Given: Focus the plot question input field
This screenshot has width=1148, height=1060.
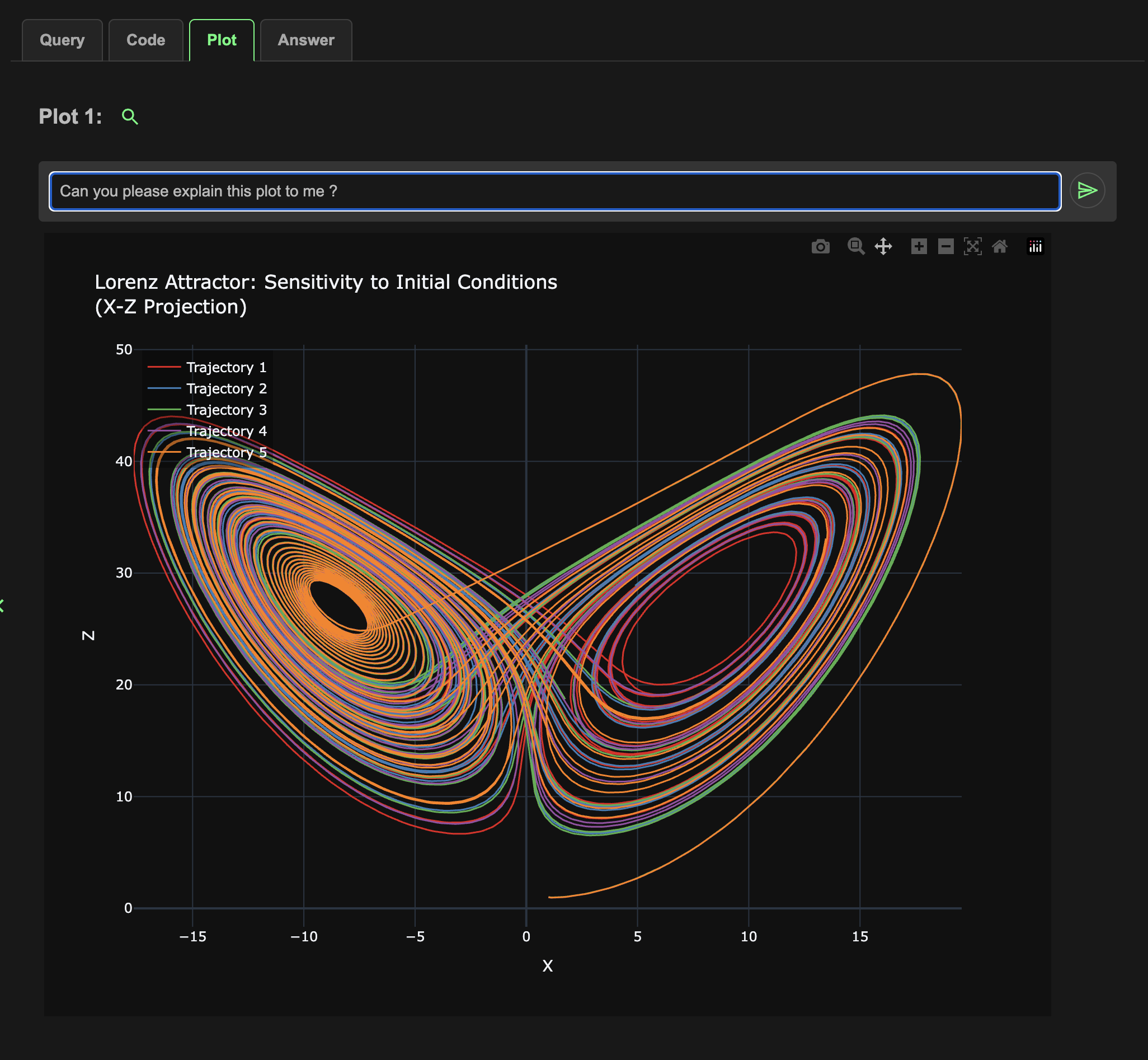Looking at the screenshot, I should point(554,191).
